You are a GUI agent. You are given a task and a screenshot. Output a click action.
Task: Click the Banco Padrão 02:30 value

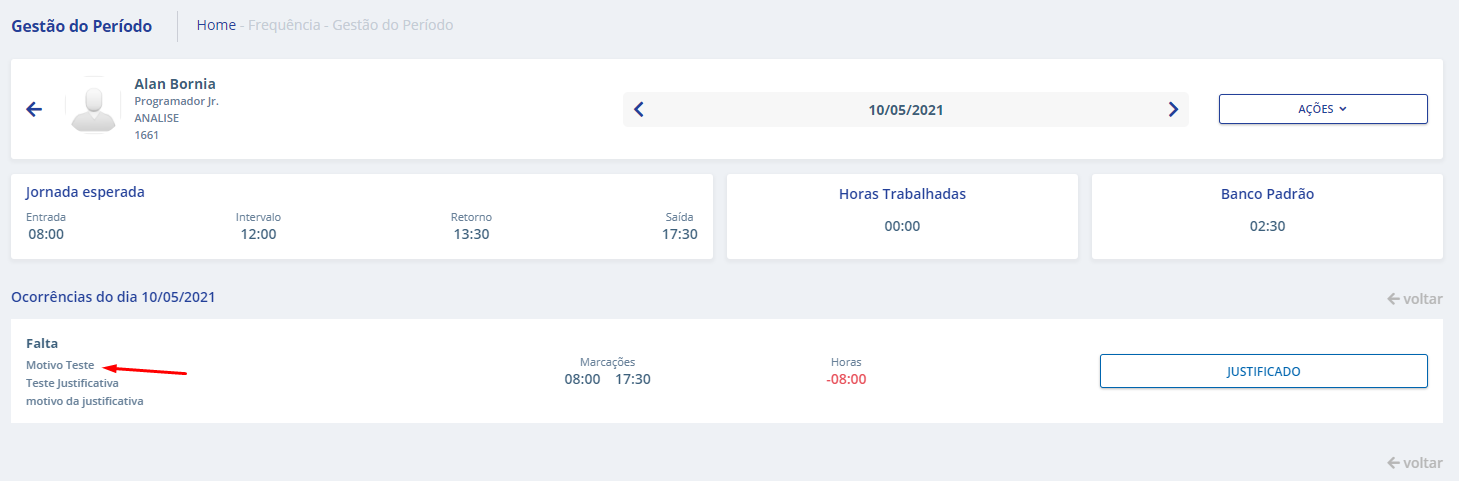[1267, 226]
